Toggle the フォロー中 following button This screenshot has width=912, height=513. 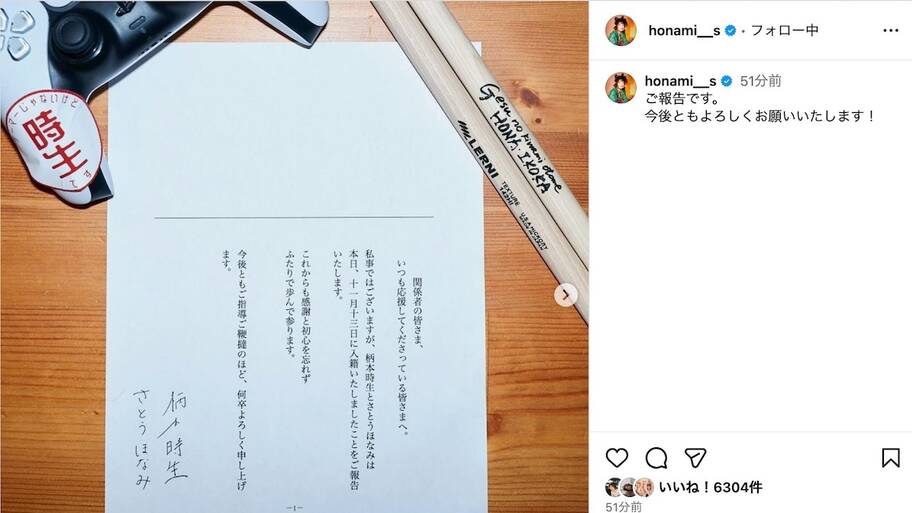click(785, 30)
